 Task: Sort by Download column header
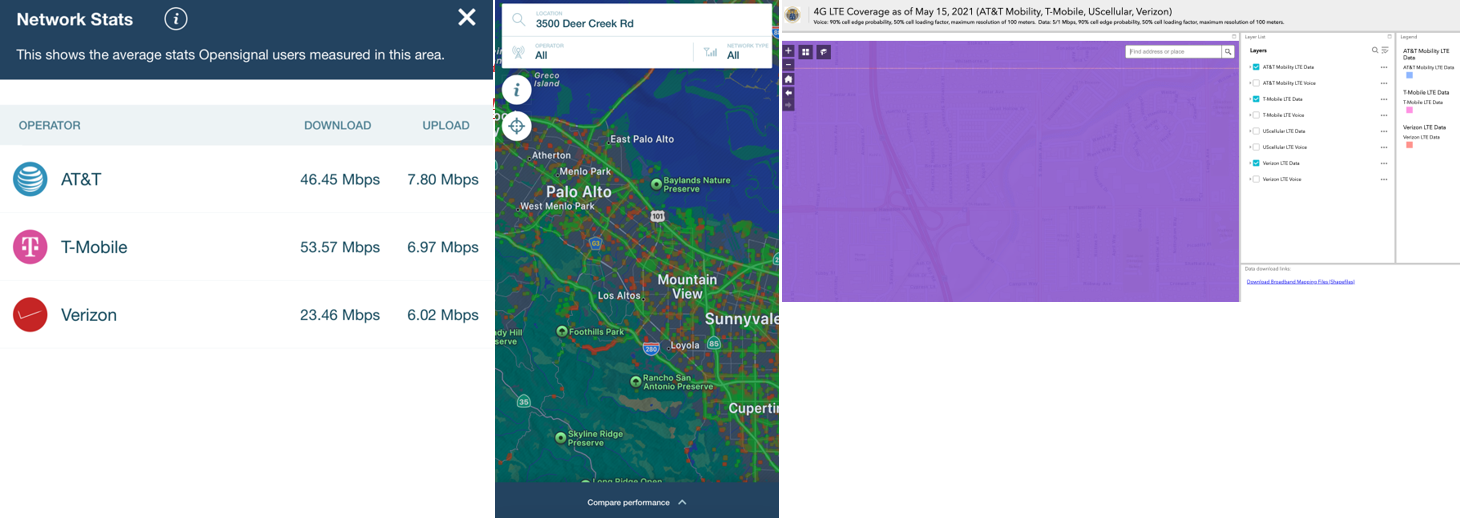(338, 126)
